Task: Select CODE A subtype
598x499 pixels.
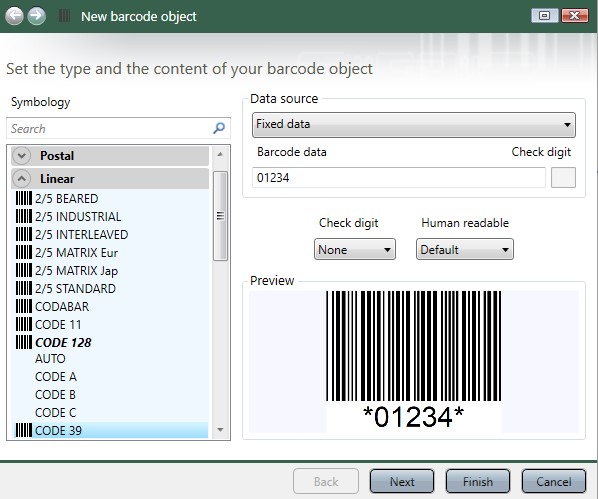Action: point(56,377)
